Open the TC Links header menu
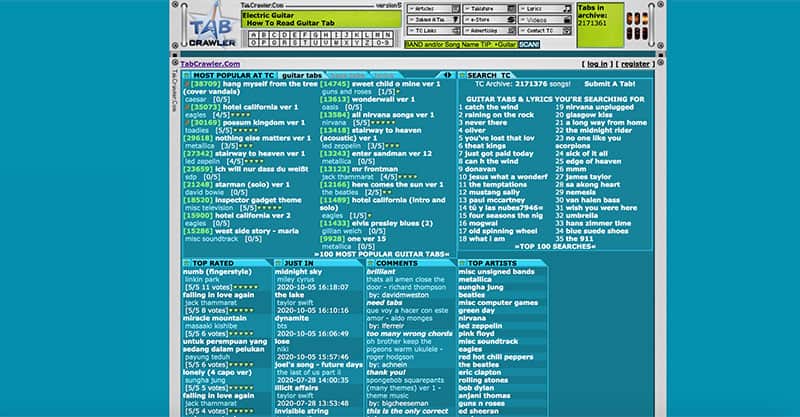This screenshot has width=800, height=417. [433, 31]
